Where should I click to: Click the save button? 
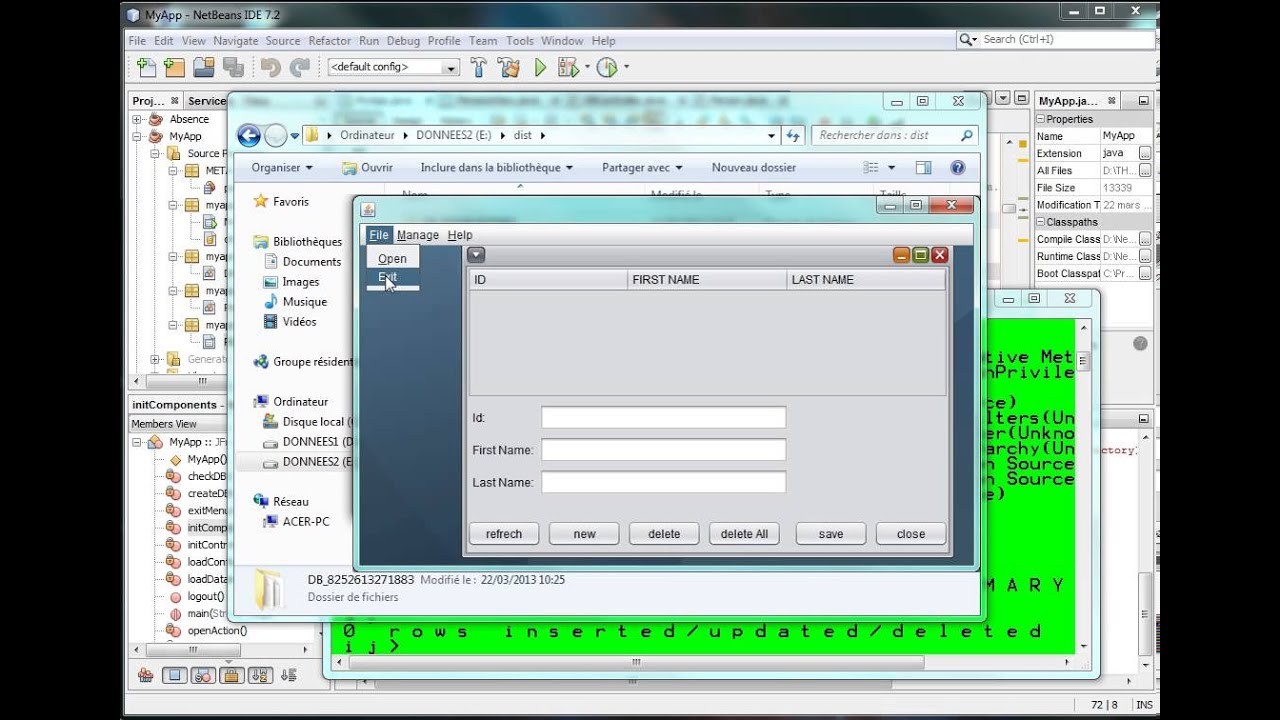point(831,534)
